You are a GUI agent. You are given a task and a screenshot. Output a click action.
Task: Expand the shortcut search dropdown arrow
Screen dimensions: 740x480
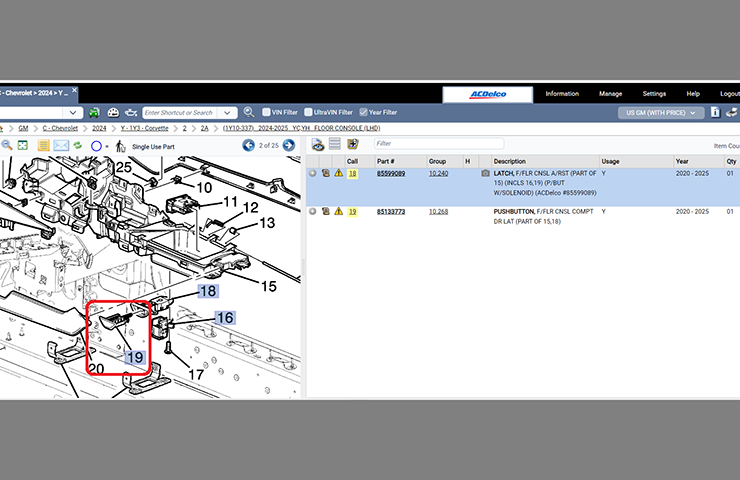(229, 113)
